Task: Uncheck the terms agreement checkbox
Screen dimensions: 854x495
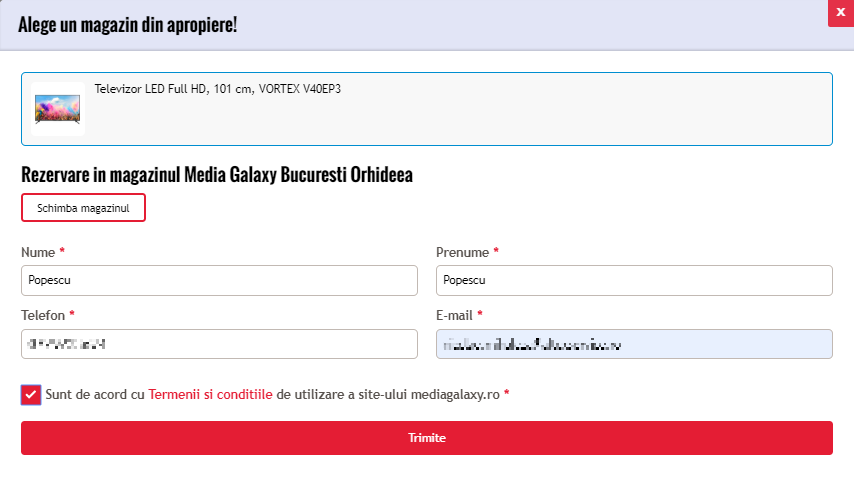Action: tap(31, 395)
